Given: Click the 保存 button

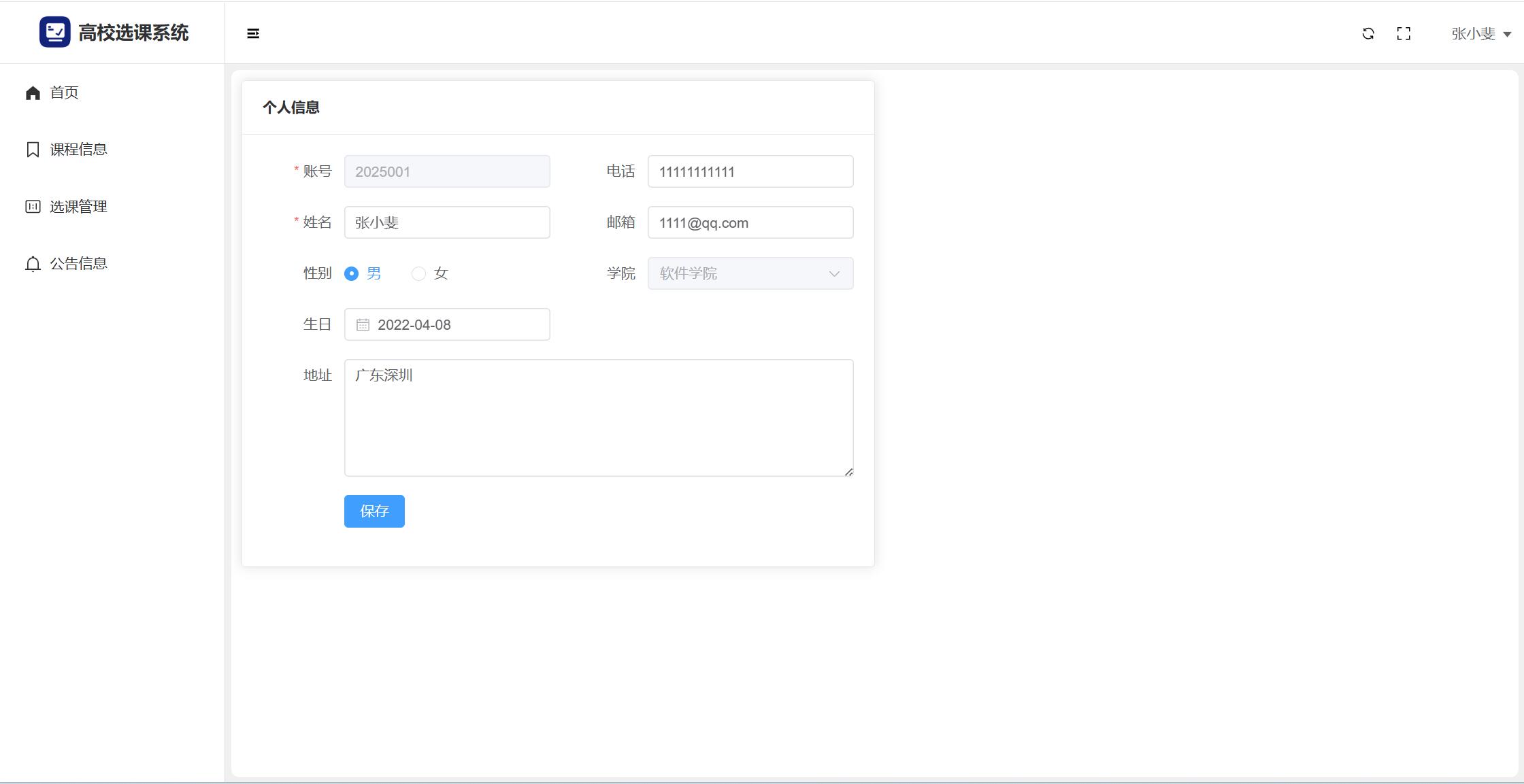Looking at the screenshot, I should click(374, 511).
